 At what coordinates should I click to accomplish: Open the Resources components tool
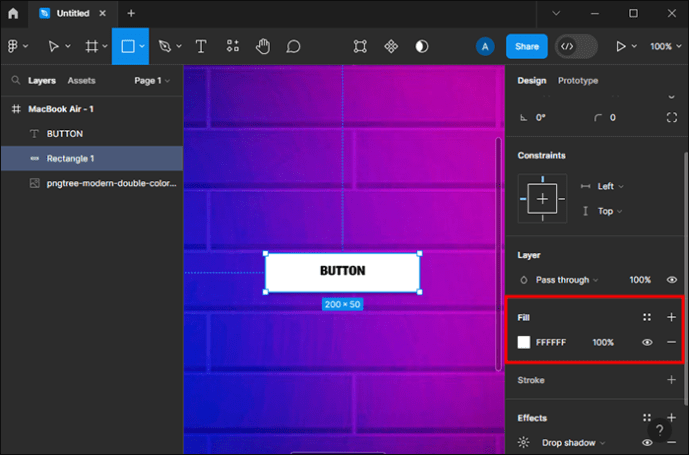click(x=232, y=46)
